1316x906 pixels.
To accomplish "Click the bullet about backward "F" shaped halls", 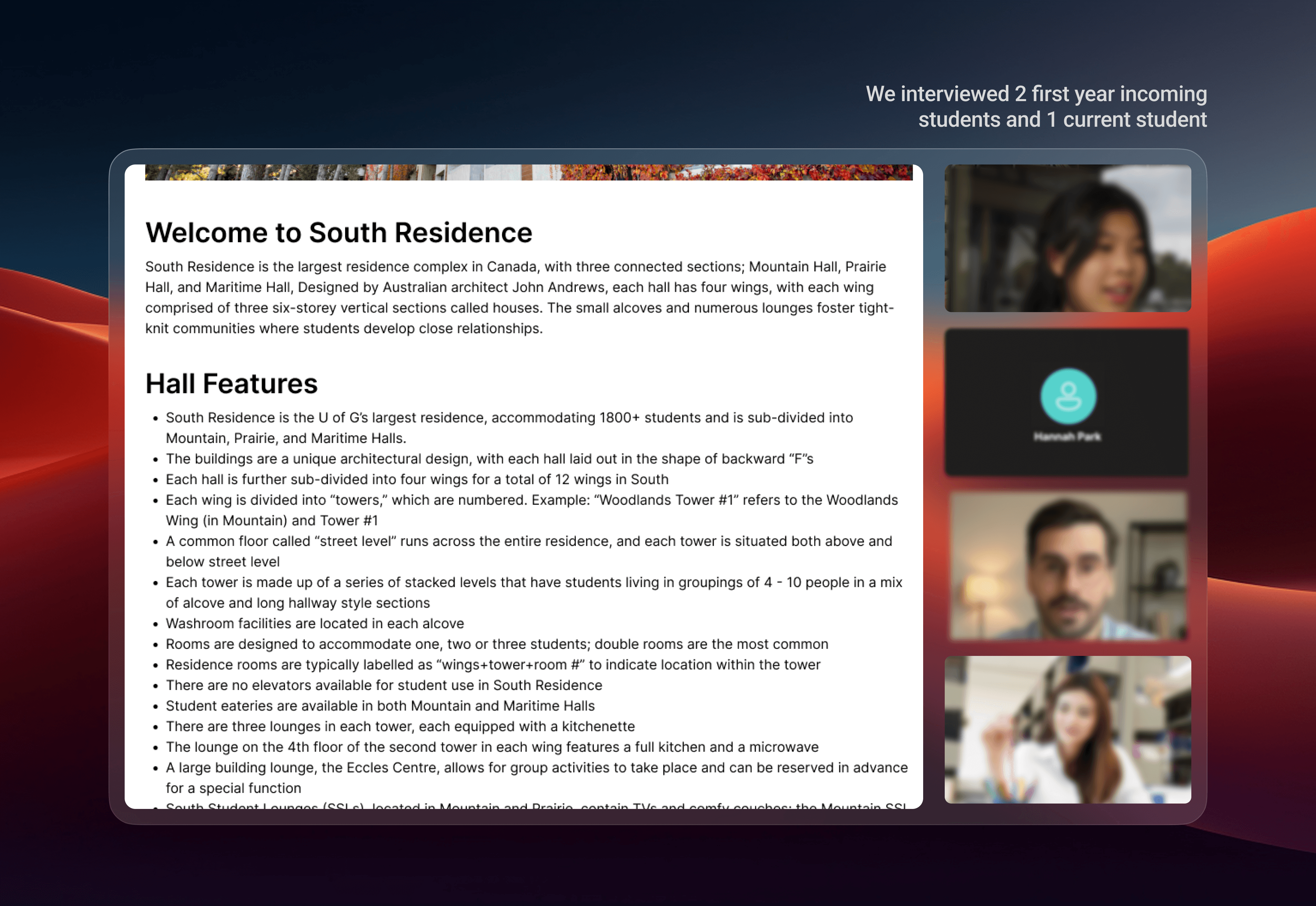I will click(489, 459).
